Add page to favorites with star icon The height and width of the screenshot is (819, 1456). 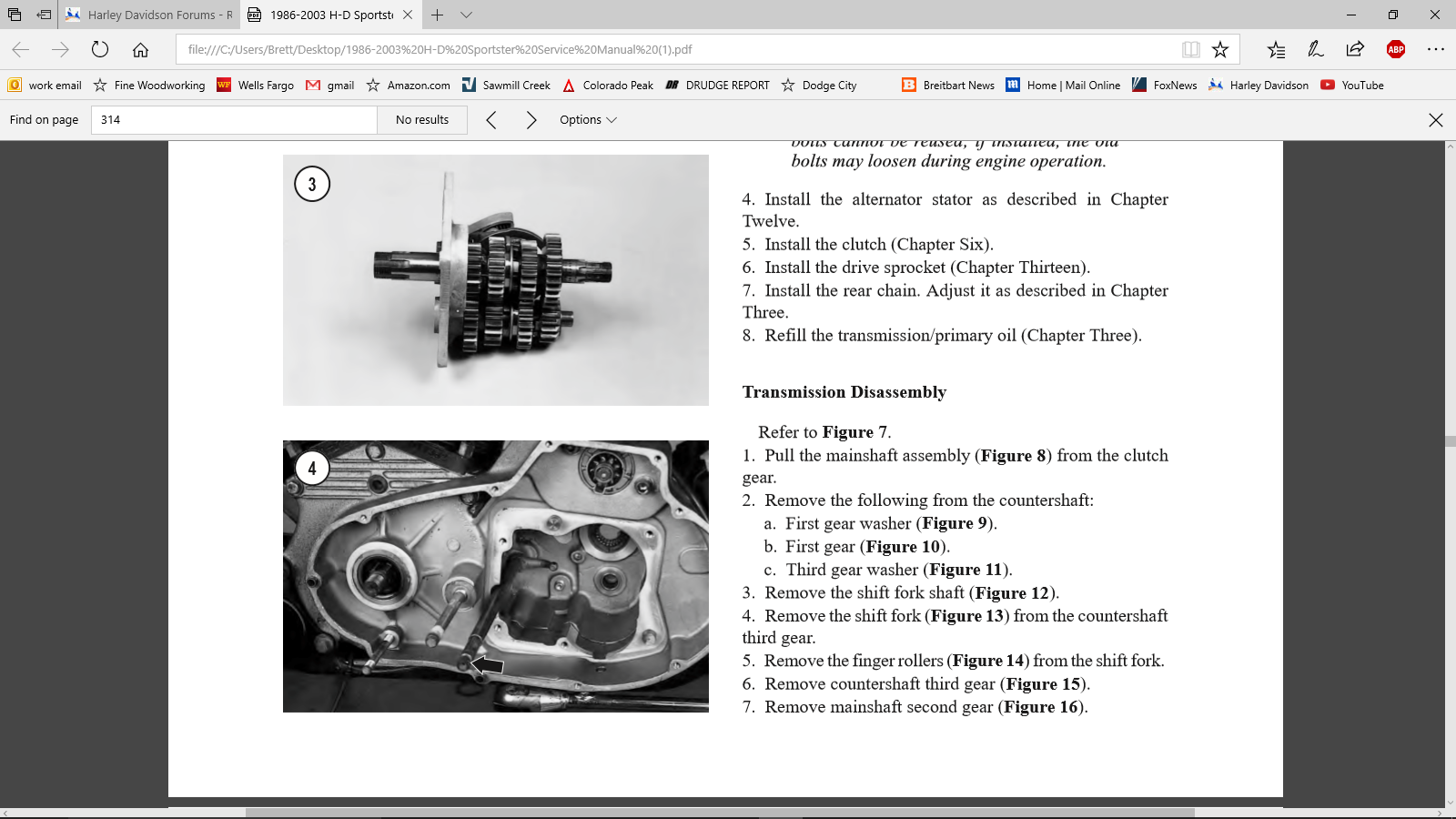click(x=1220, y=49)
